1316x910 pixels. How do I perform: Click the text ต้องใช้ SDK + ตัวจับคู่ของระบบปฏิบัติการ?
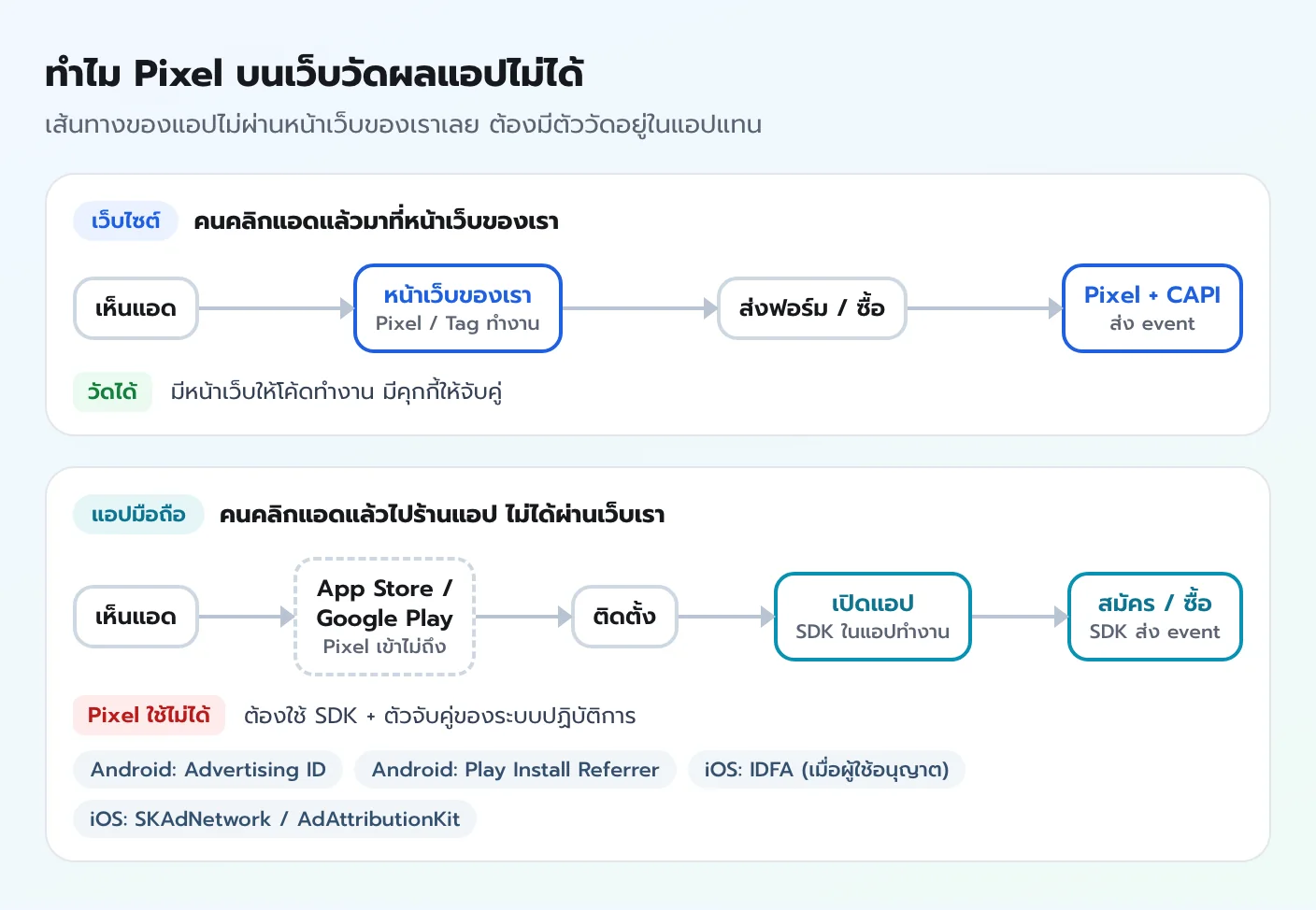coord(439,717)
